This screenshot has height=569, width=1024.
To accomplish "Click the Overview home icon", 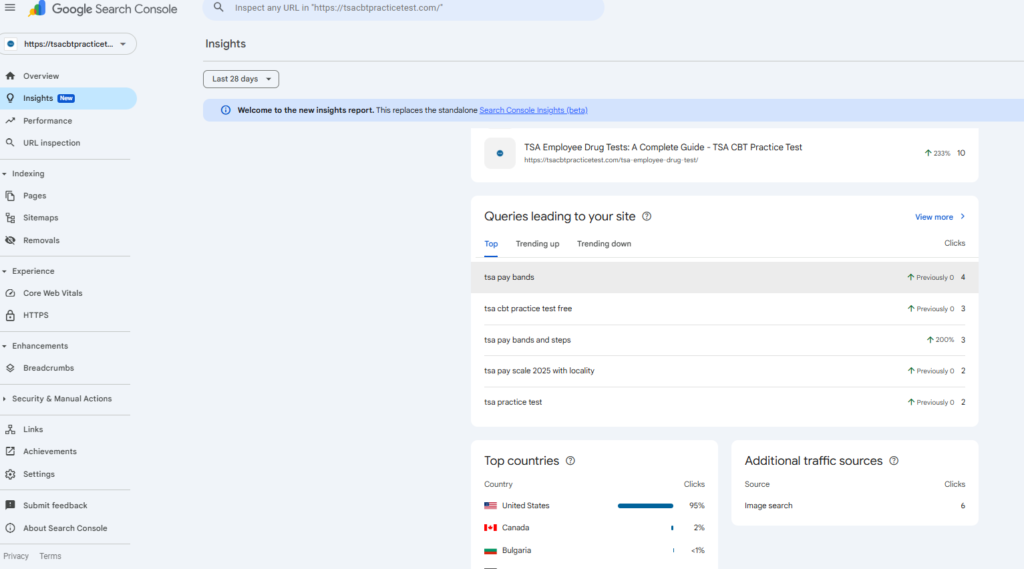I will [10, 76].
